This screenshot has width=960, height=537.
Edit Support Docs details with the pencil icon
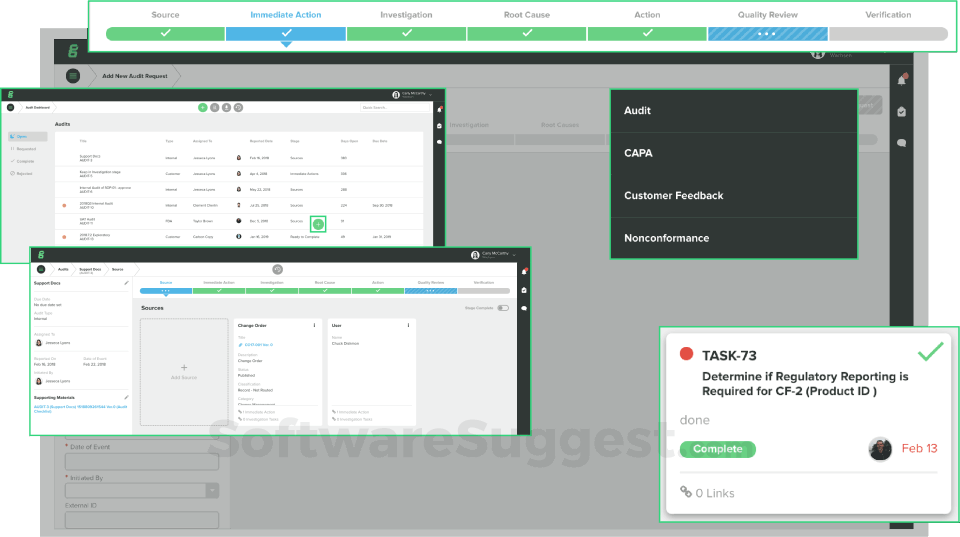tap(126, 284)
